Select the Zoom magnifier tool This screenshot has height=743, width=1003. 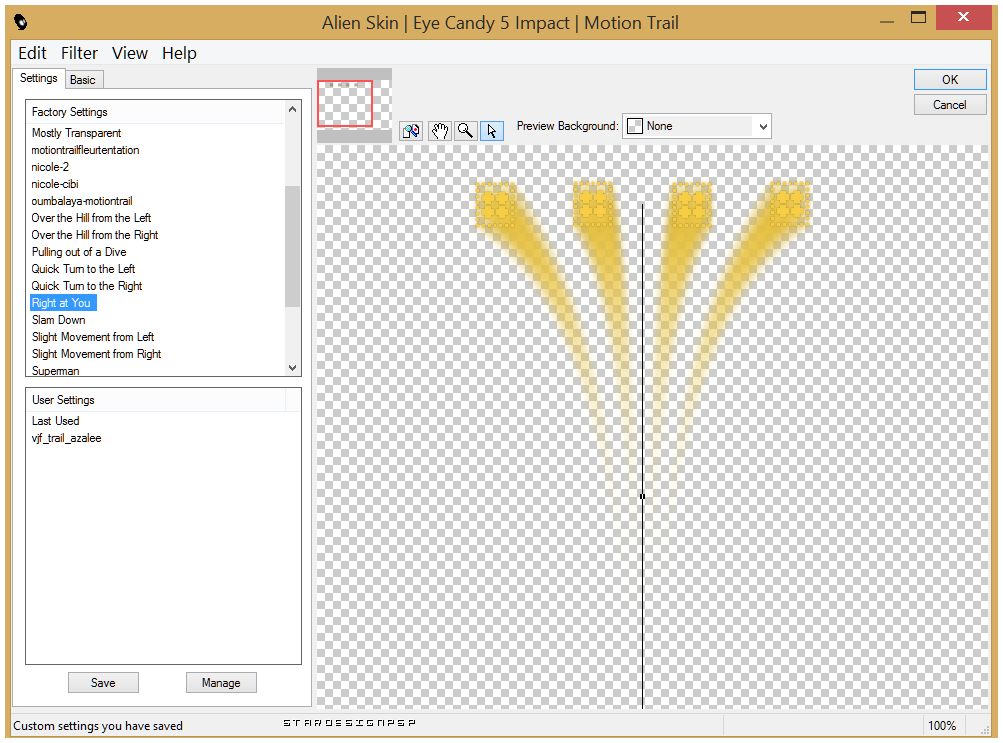(466, 130)
